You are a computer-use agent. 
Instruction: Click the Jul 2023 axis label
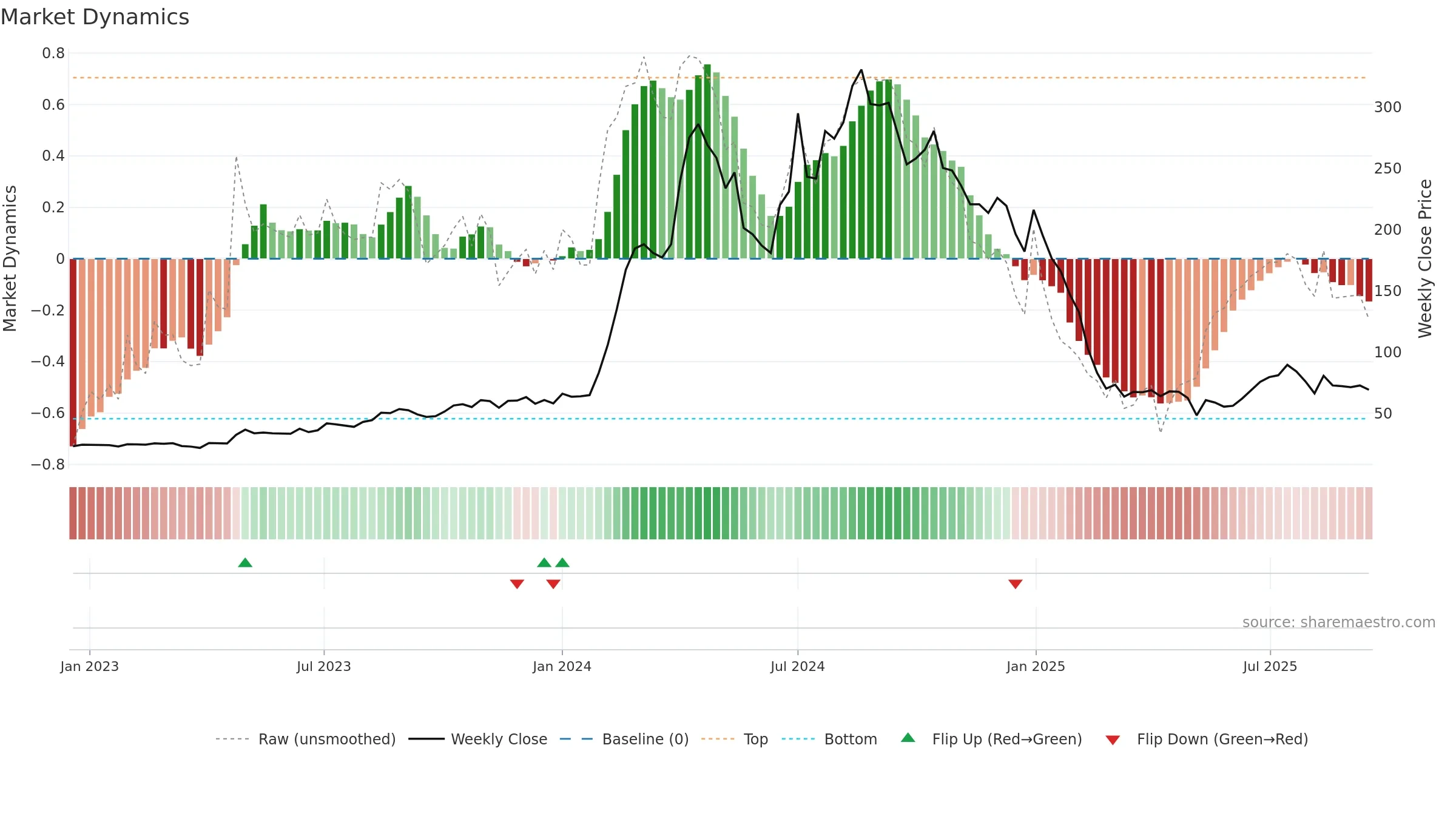tap(324, 666)
